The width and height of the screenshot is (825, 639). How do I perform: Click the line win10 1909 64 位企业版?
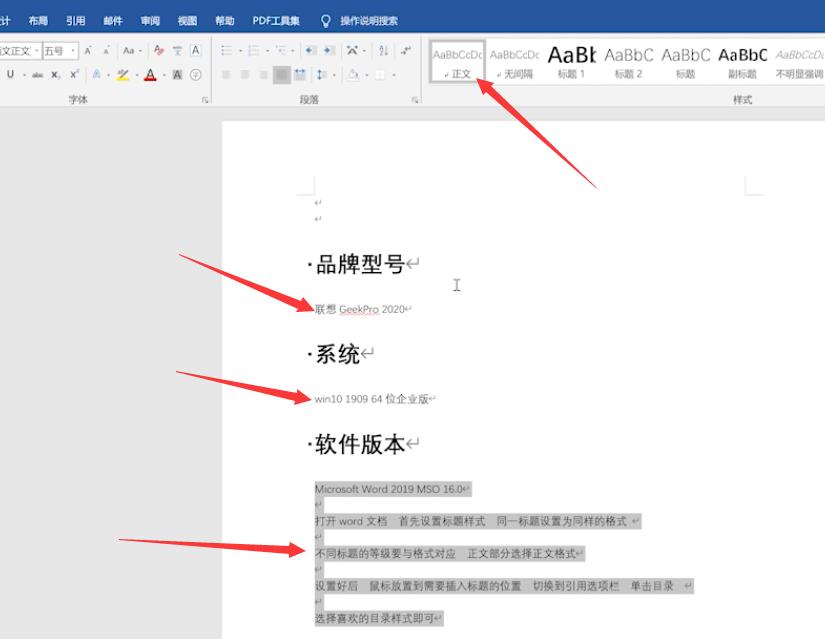pos(372,399)
